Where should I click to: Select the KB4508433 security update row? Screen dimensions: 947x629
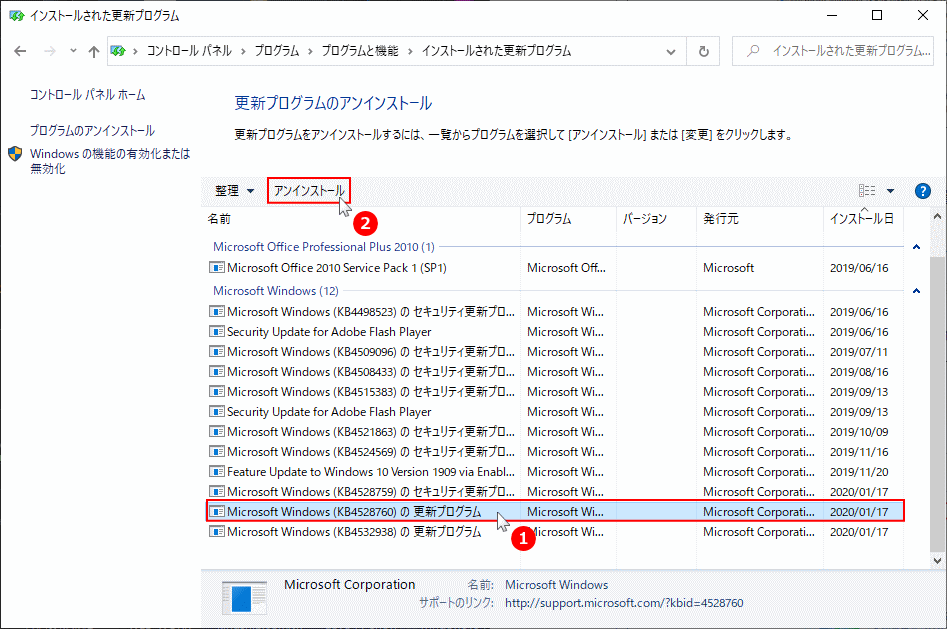point(555,372)
